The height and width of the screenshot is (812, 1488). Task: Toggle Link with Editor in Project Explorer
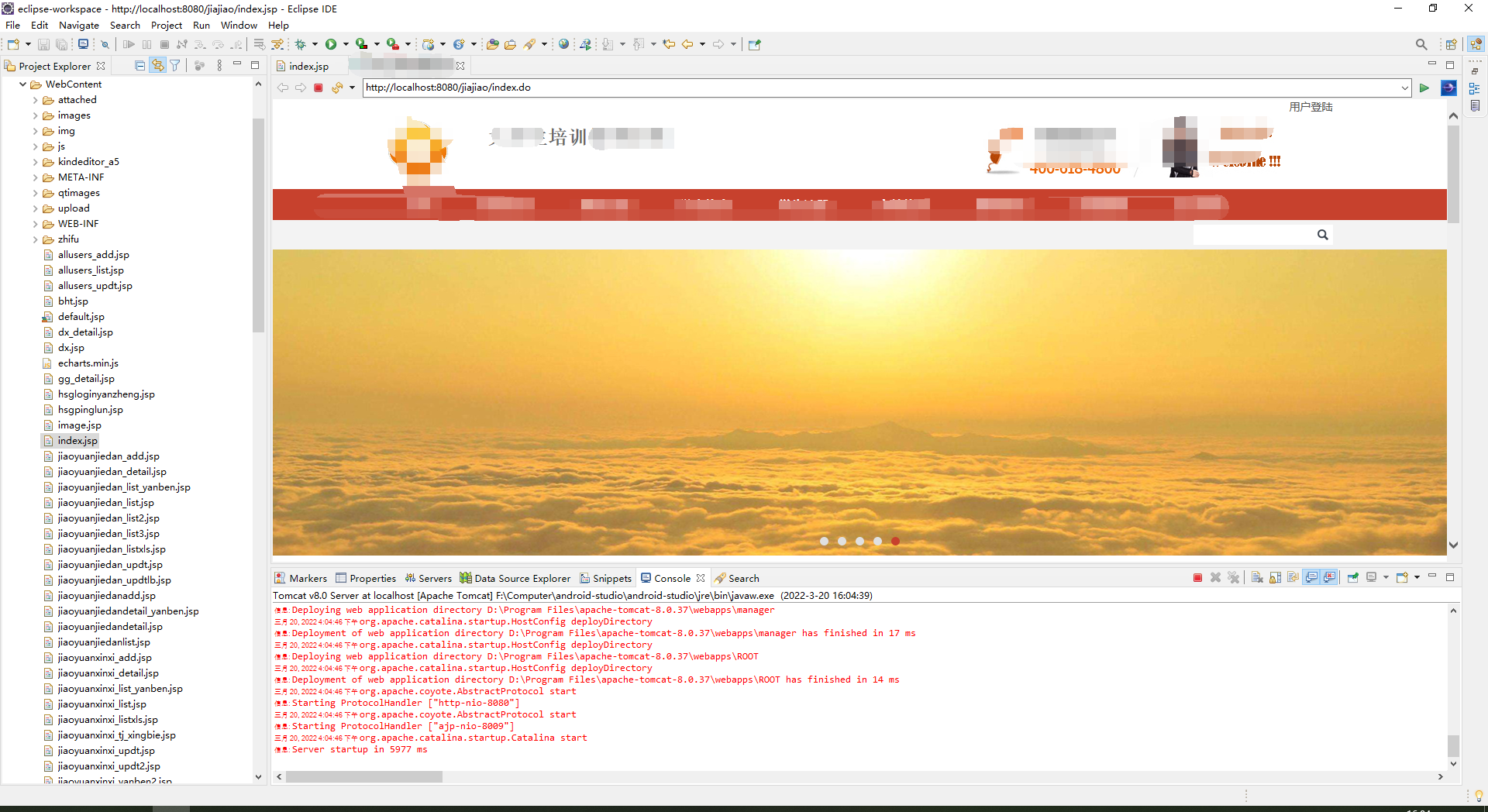(x=157, y=66)
